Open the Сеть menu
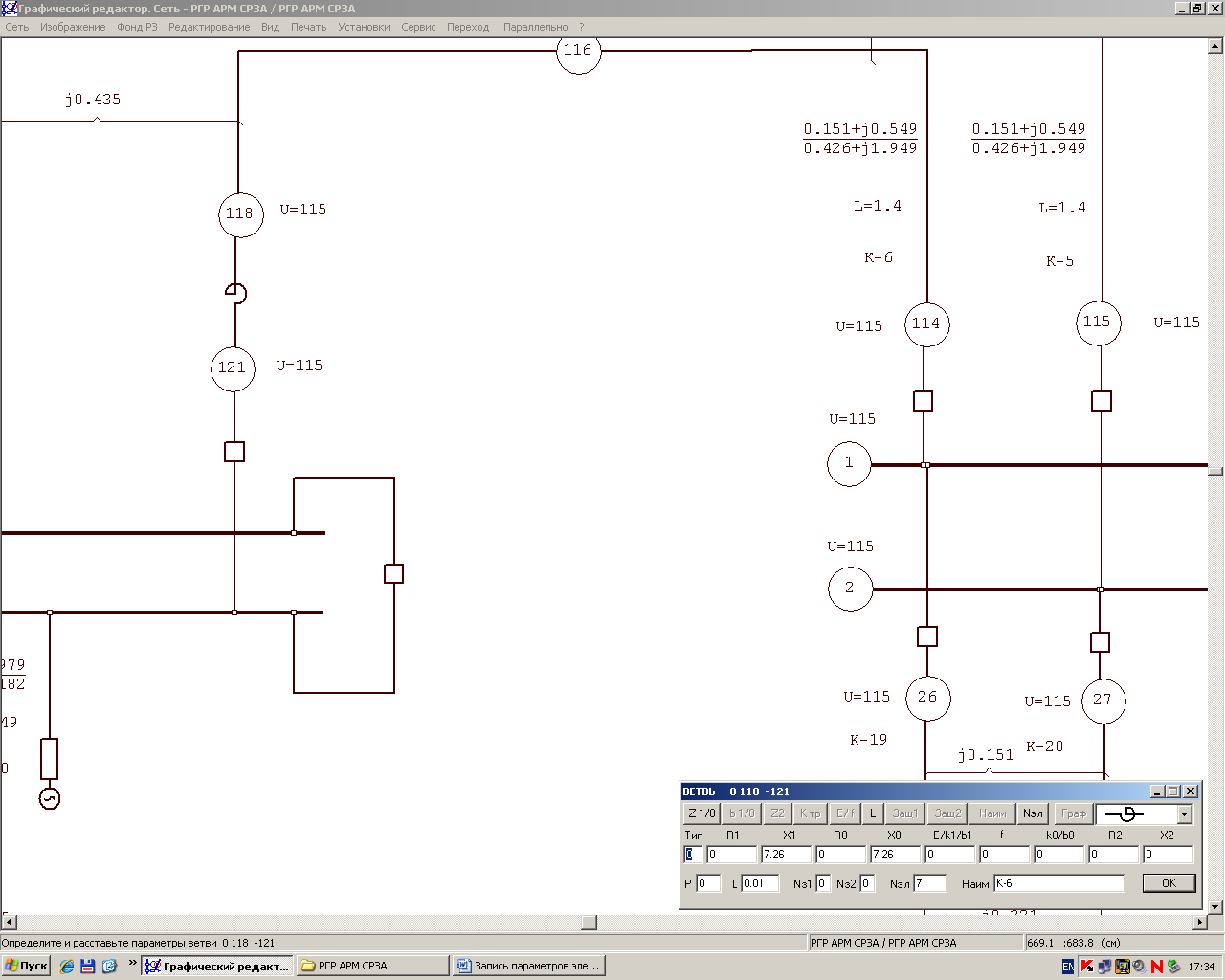This screenshot has width=1225, height=980. pyautogui.click(x=17, y=27)
